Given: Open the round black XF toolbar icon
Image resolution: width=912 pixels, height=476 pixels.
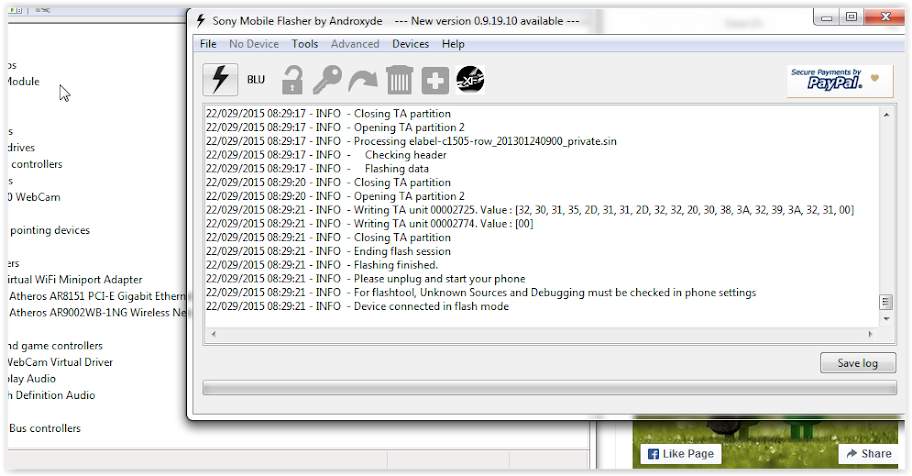Looking at the screenshot, I should point(470,80).
